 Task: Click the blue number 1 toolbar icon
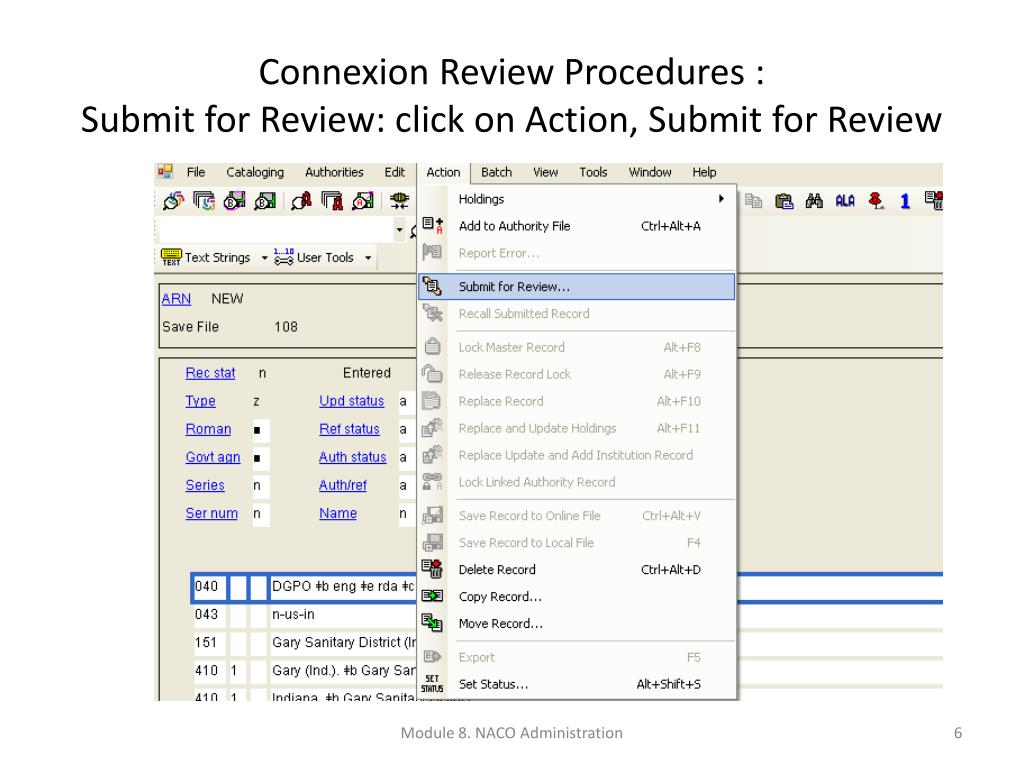904,201
